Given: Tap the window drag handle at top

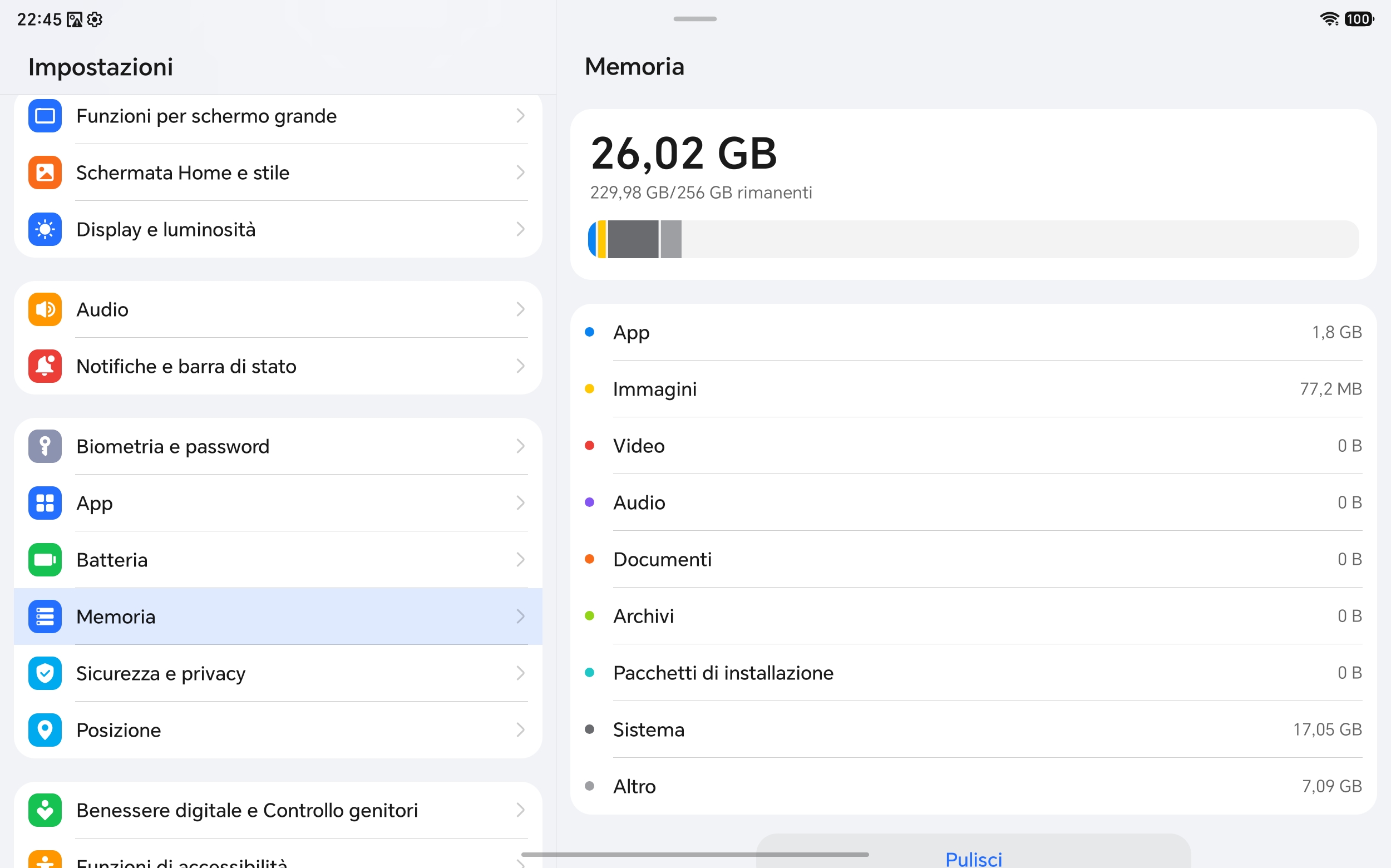Looking at the screenshot, I should [x=694, y=19].
